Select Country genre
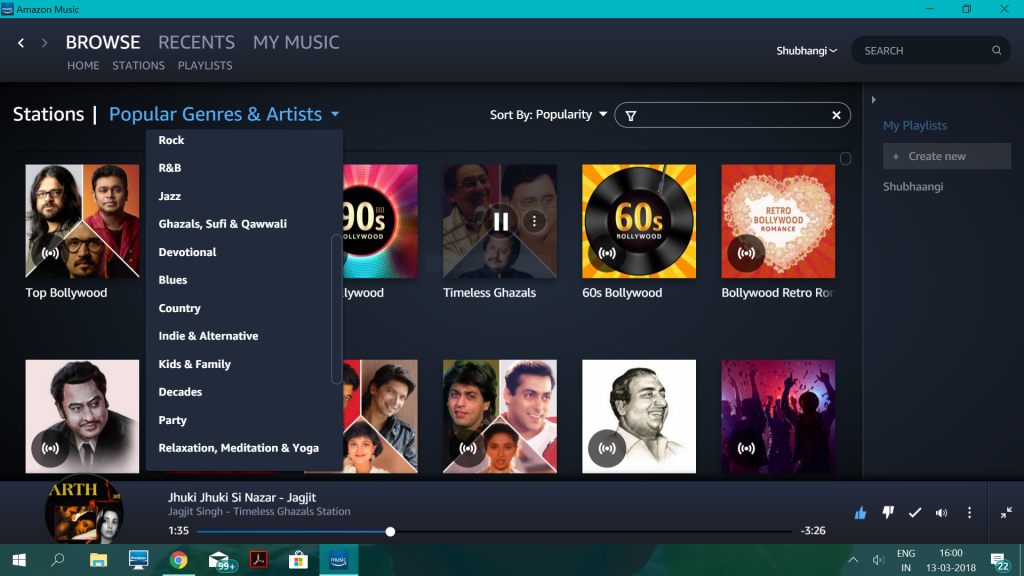 (x=180, y=308)
